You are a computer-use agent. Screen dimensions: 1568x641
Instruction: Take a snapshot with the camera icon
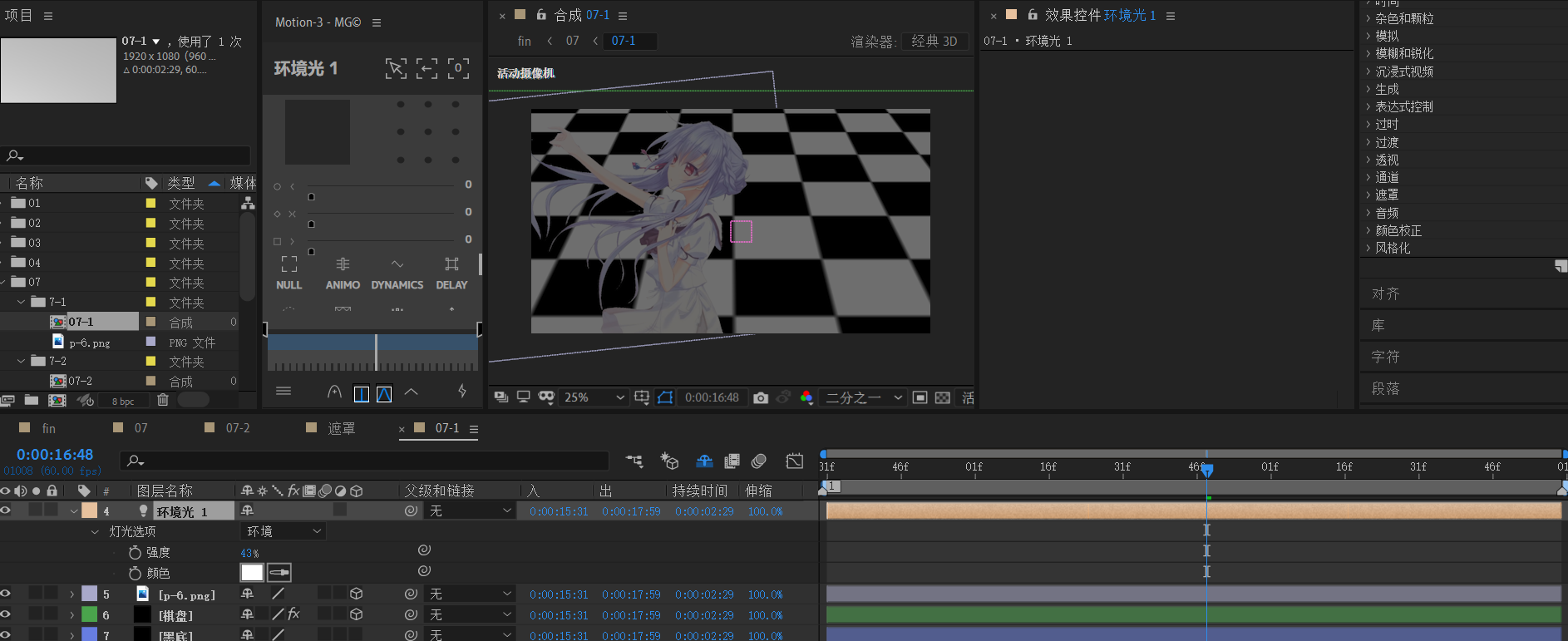[761, 397]
